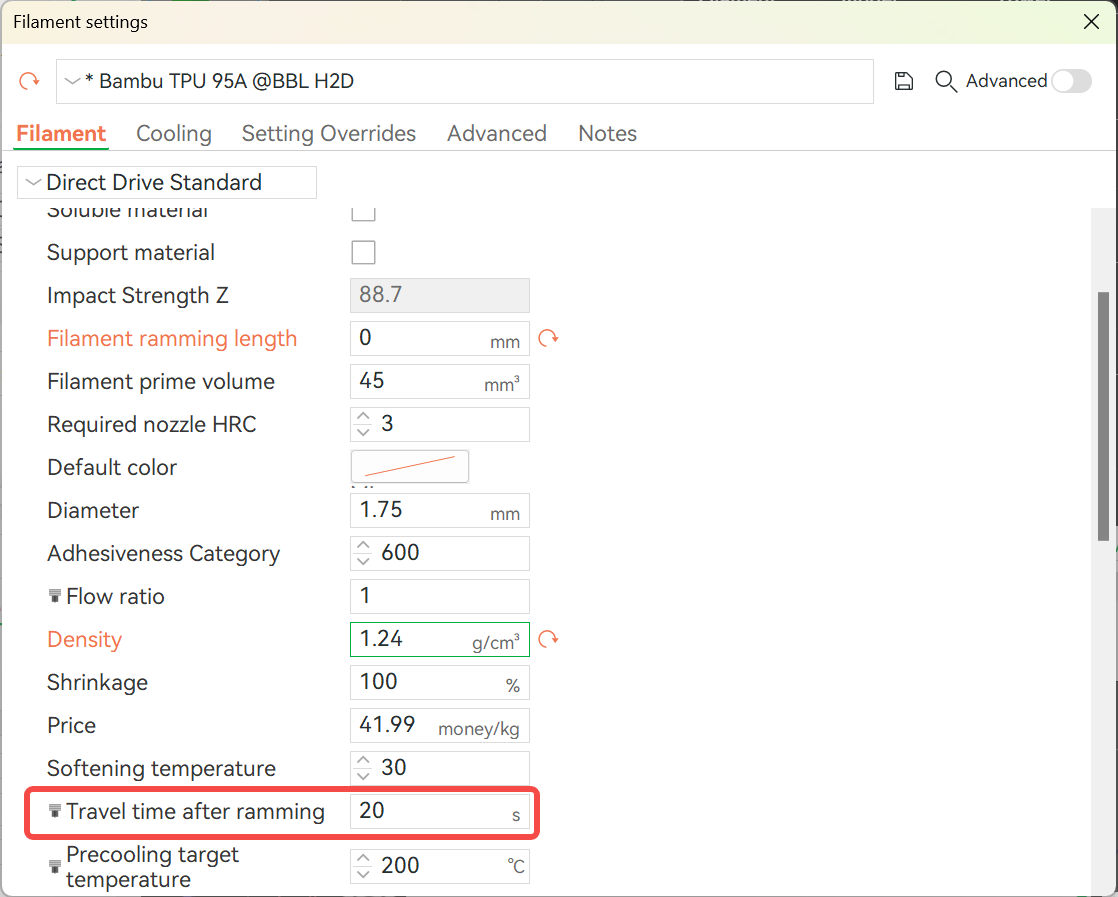Click the Travel time after ramming marker icon
This screenshot has width=1118, height=897.
(x=54, y=811)
